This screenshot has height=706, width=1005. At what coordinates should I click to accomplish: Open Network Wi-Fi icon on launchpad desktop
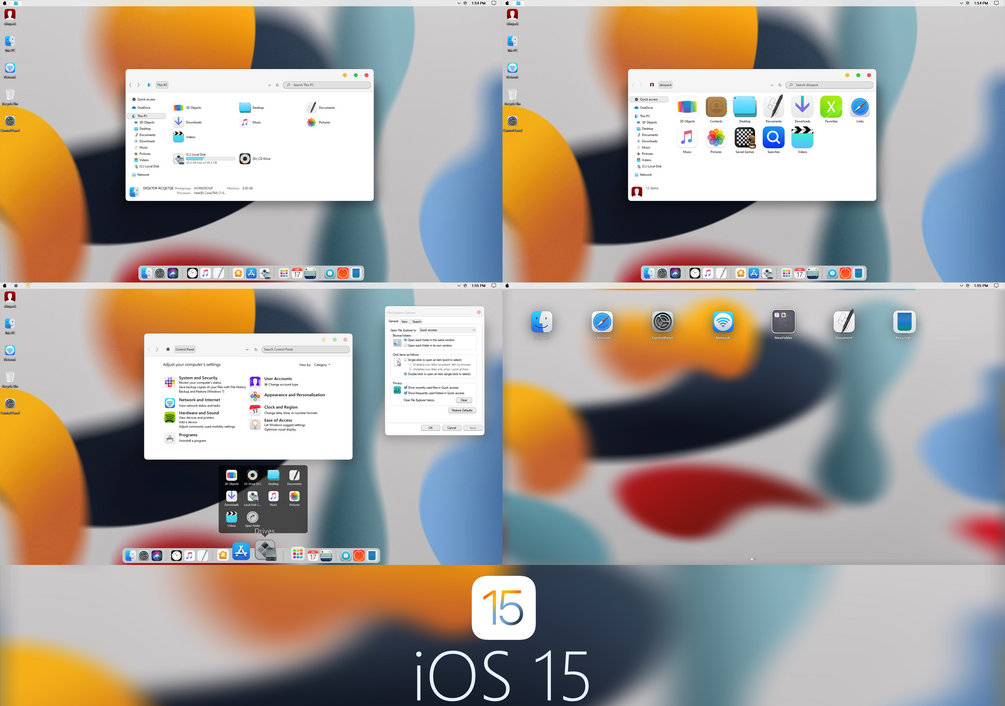pos(722,322)
